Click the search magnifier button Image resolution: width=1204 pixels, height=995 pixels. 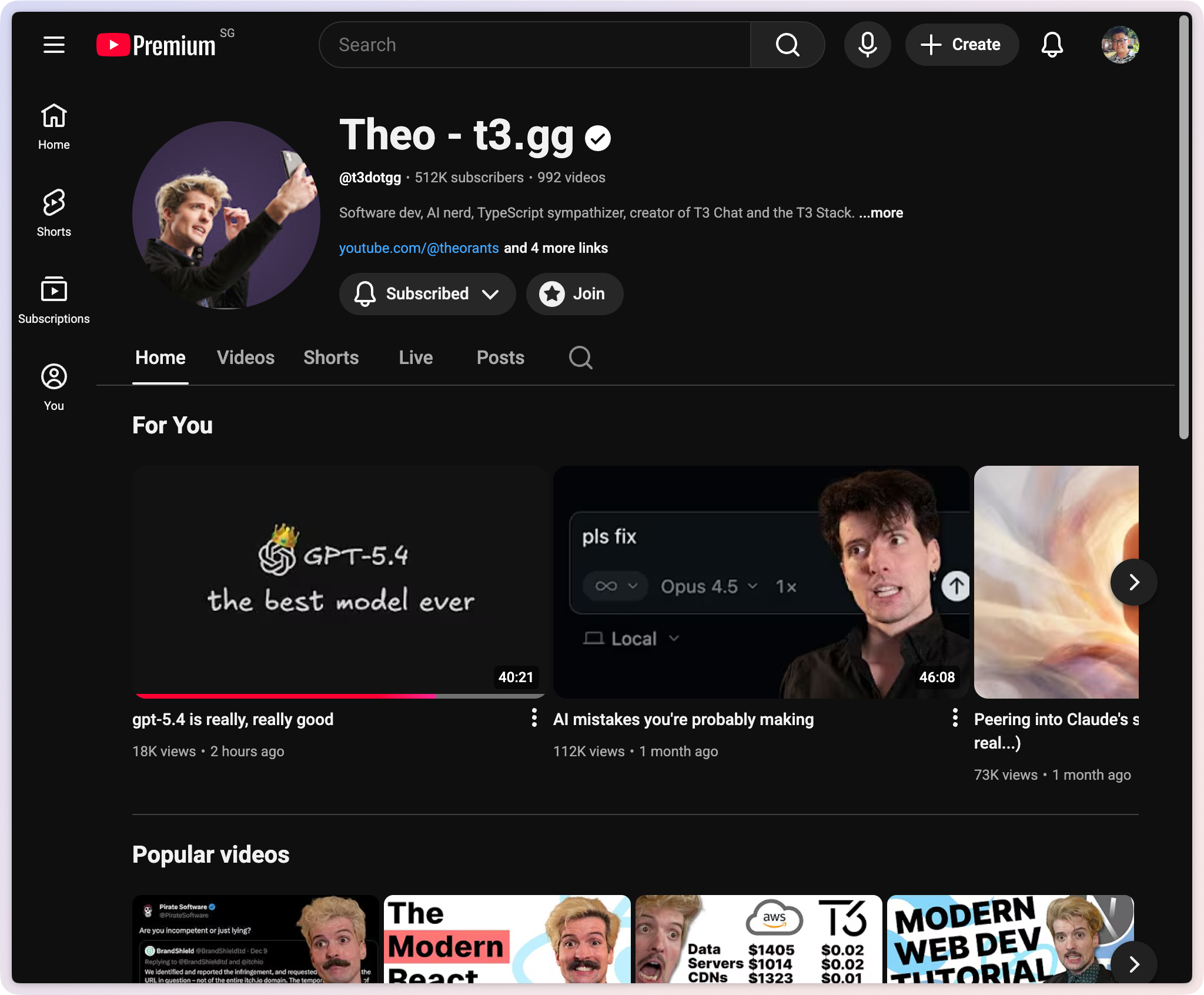point(787,45)
